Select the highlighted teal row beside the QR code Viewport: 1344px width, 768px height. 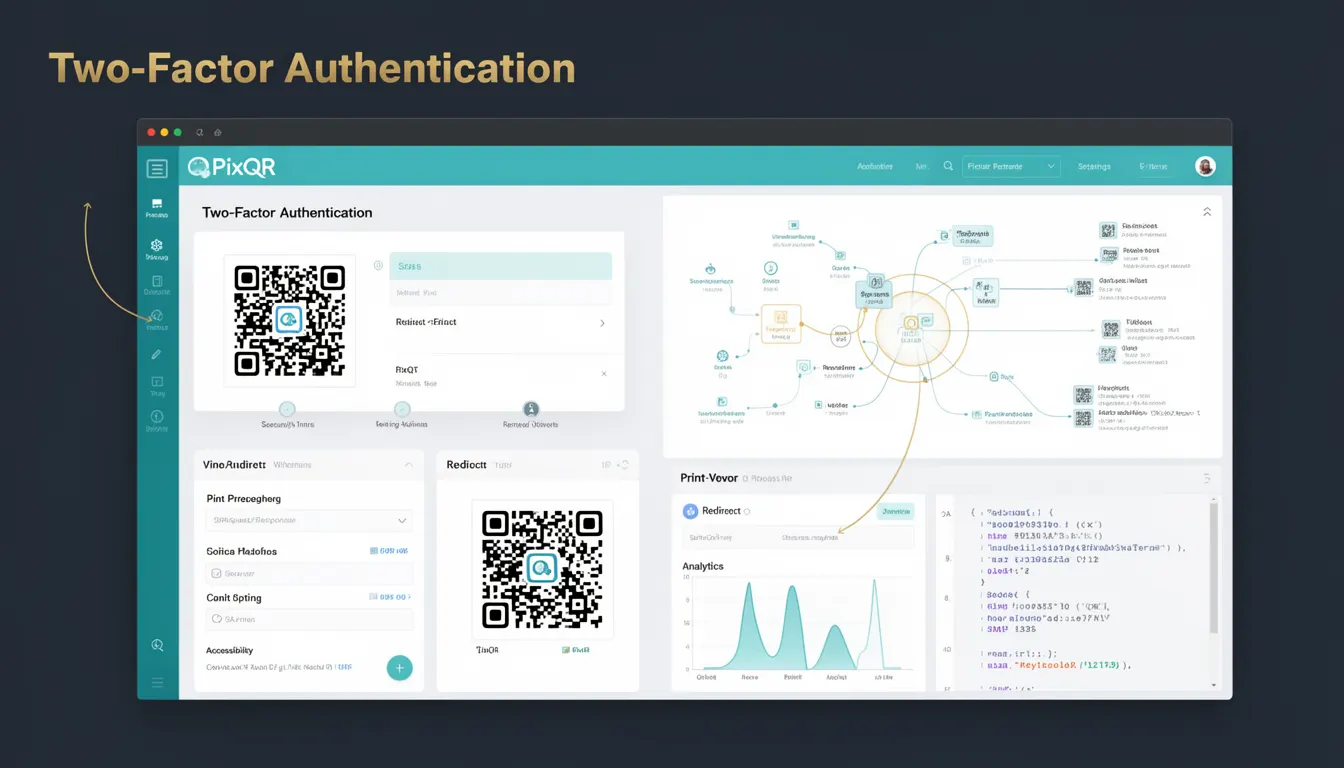(x=500, y=266)
